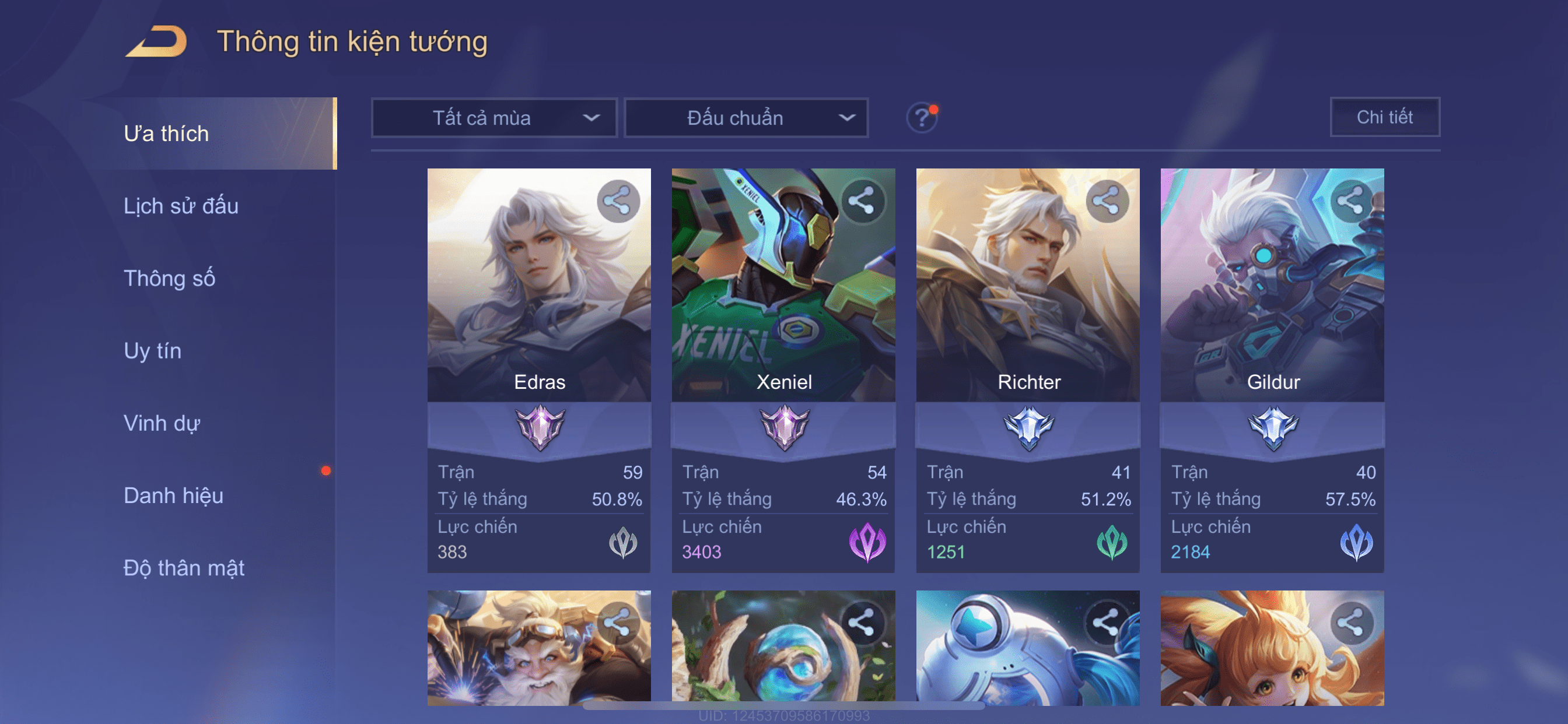Click Gildur's blue Lực chiến emblem
1568x724 pixels.
click(1356, 542)
